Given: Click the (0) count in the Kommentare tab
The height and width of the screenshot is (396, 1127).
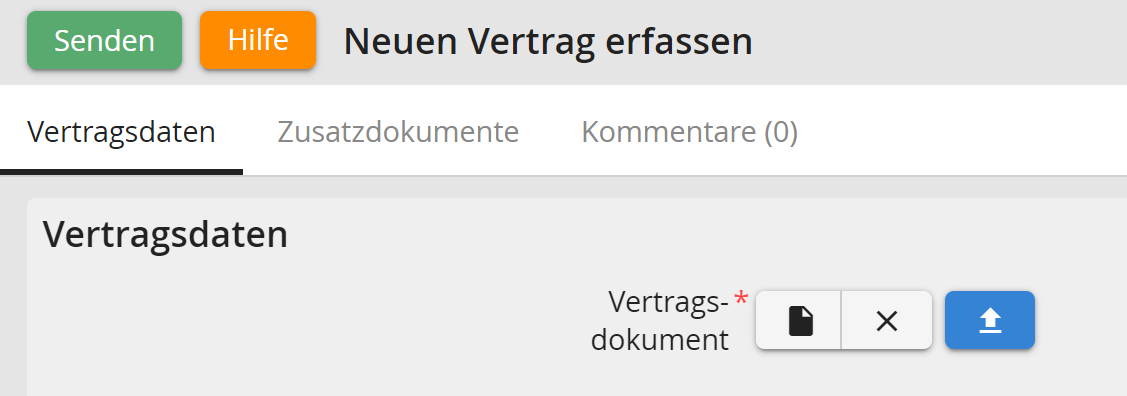Looking at the screenshot, I should [781, 132].
